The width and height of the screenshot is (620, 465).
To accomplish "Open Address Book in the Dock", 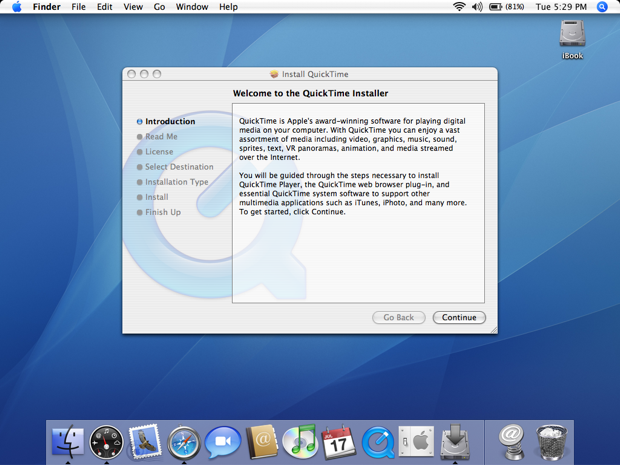I will coord(261,442).
